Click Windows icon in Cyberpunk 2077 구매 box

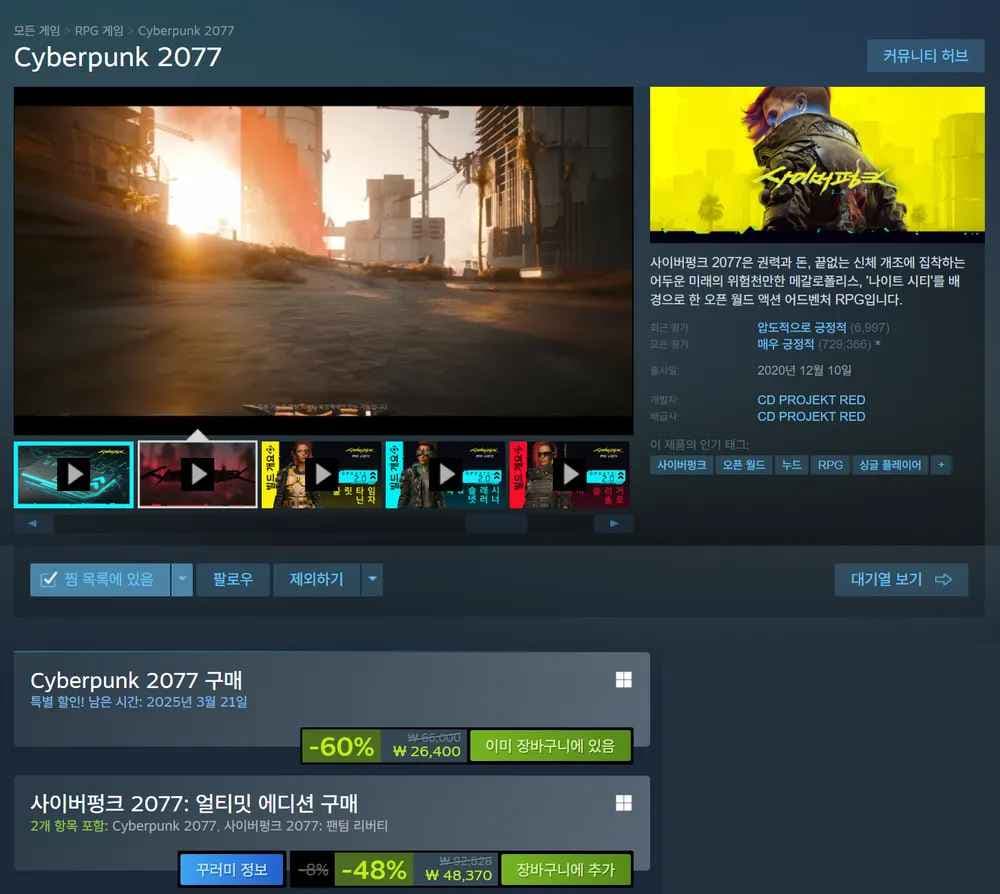(623, 680)
